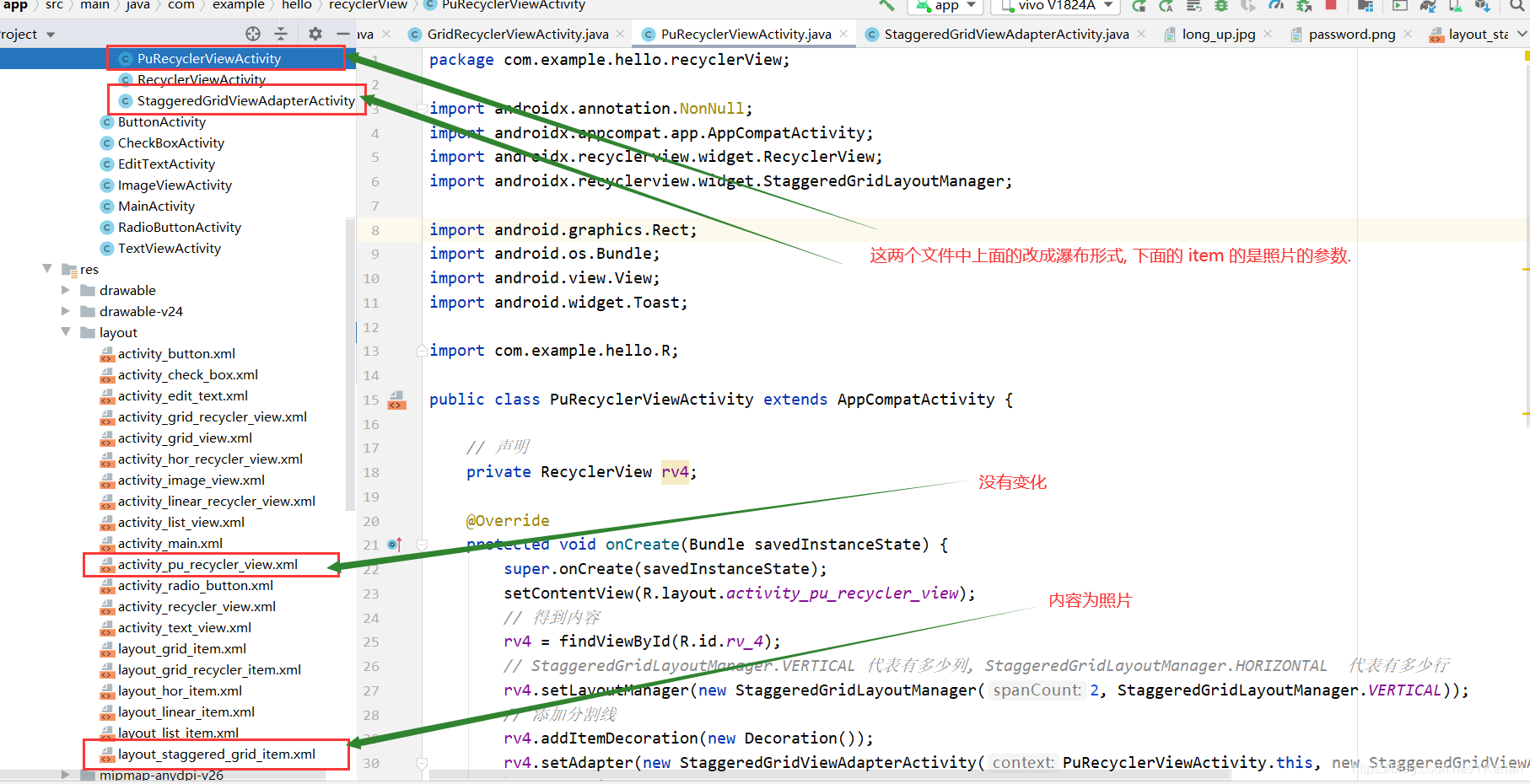This screenshot has height=784, width=1530.
Task: Collapse the onCreate method fold at line 21
Action: [x=422, y=545]
